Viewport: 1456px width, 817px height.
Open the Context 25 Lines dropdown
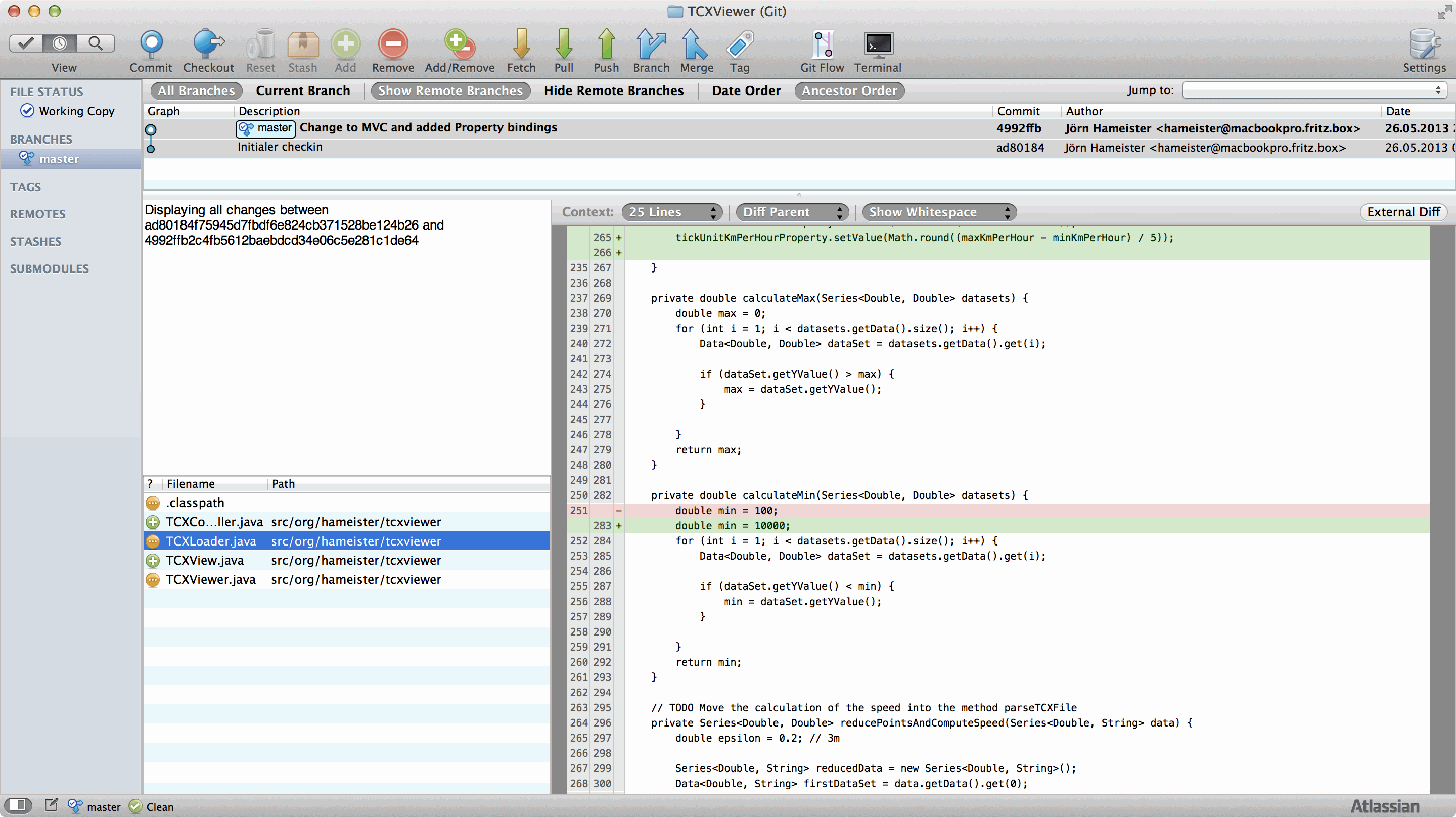point(671,212)
